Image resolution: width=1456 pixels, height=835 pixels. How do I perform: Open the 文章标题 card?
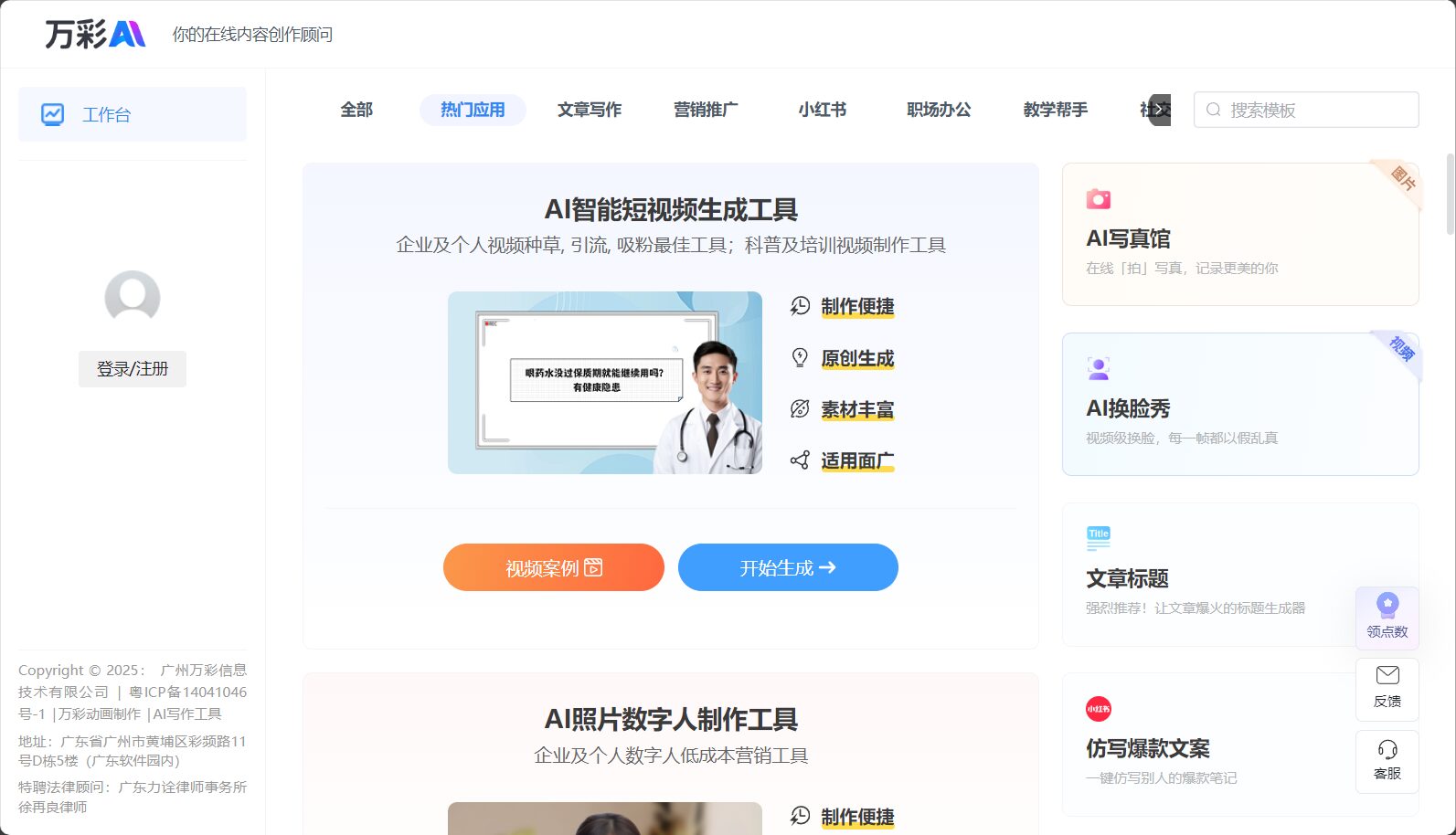1240,575
